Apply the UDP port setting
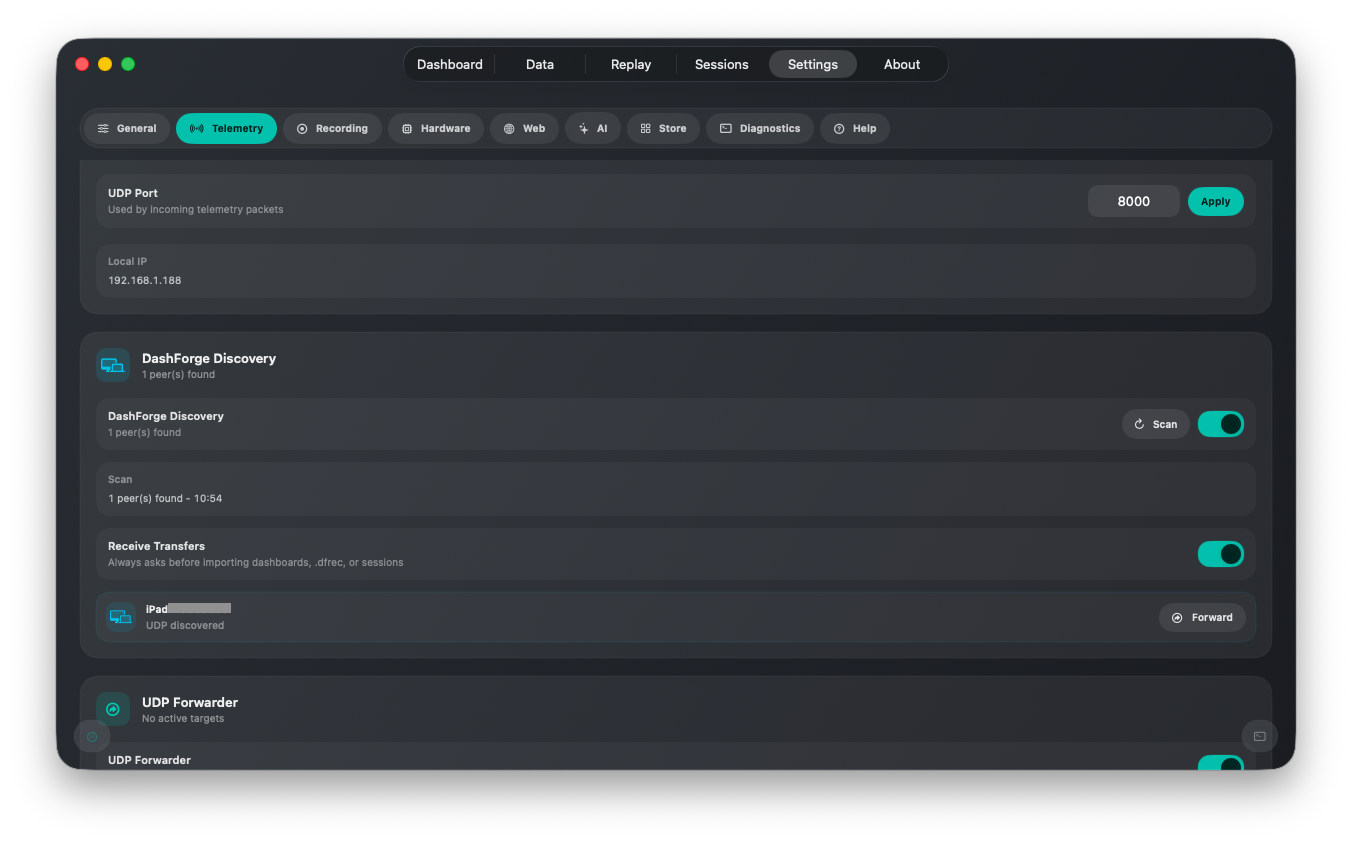Image resolution: width=1352 pixels, height=844 pixels. 1216,201
